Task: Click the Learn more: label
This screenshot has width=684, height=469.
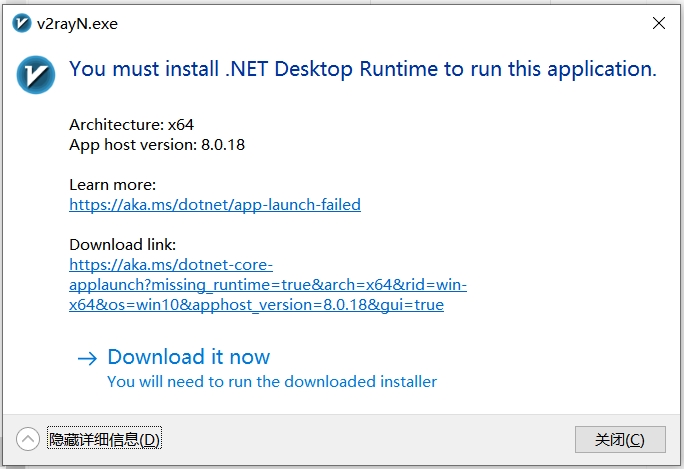Action: [113, 185]
